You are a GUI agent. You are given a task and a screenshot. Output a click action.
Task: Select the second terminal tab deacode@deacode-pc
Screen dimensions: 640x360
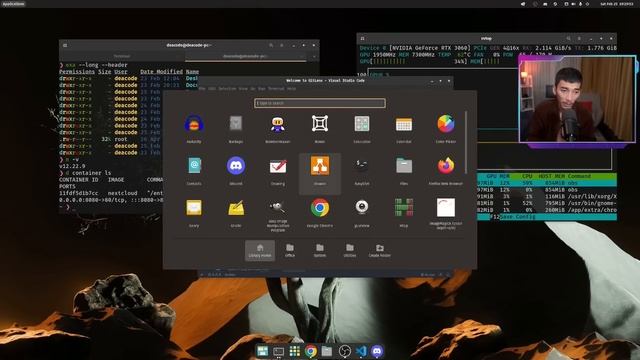click(x=245, y=56)
